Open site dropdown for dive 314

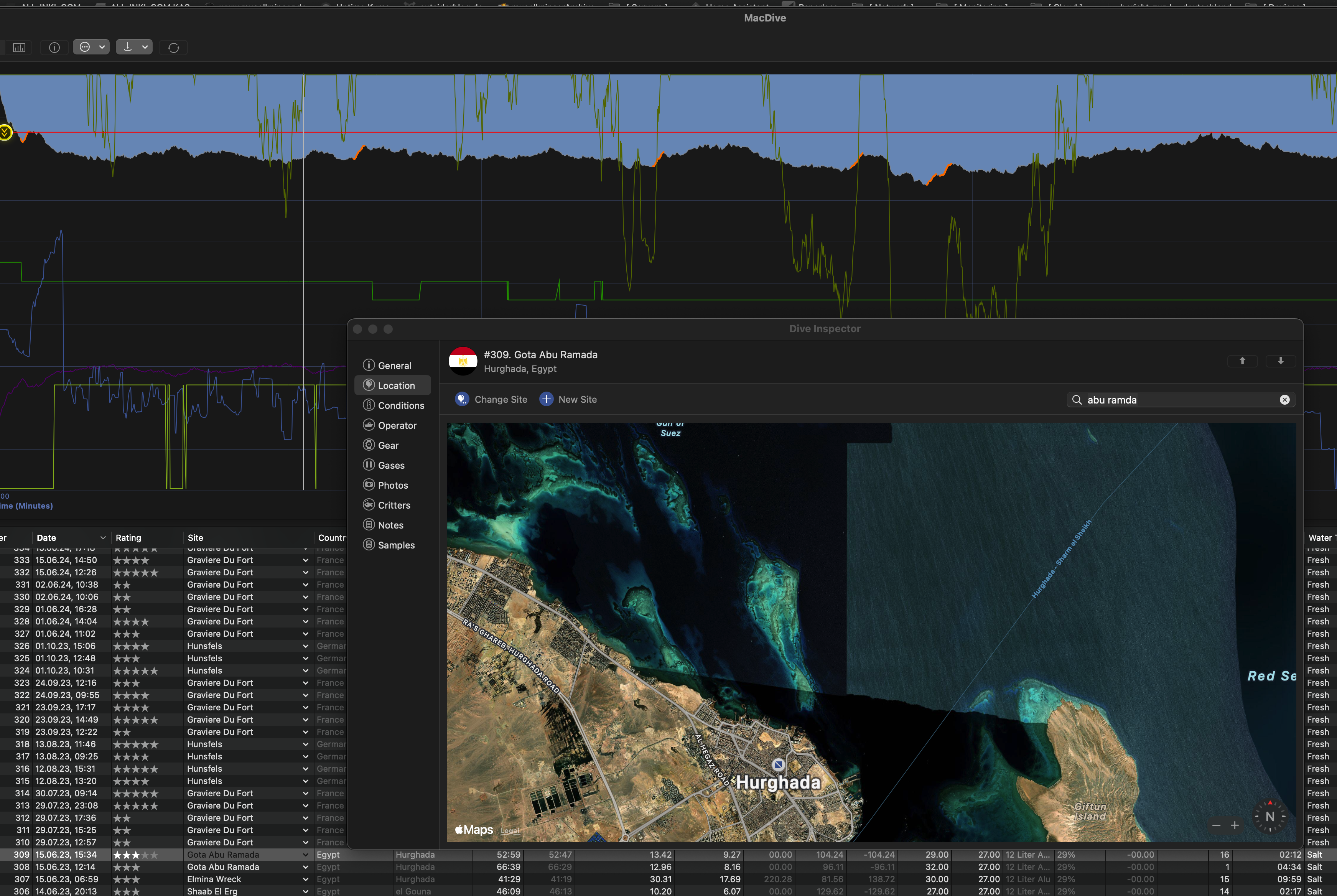[x=306, y=794]
